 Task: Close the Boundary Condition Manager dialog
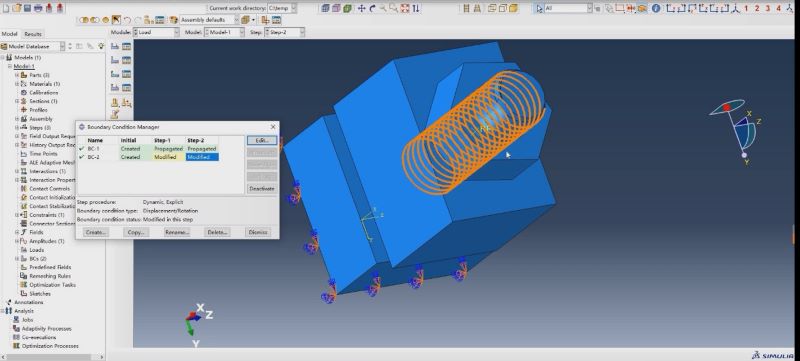pyautogui.click(x=273, y=126)
